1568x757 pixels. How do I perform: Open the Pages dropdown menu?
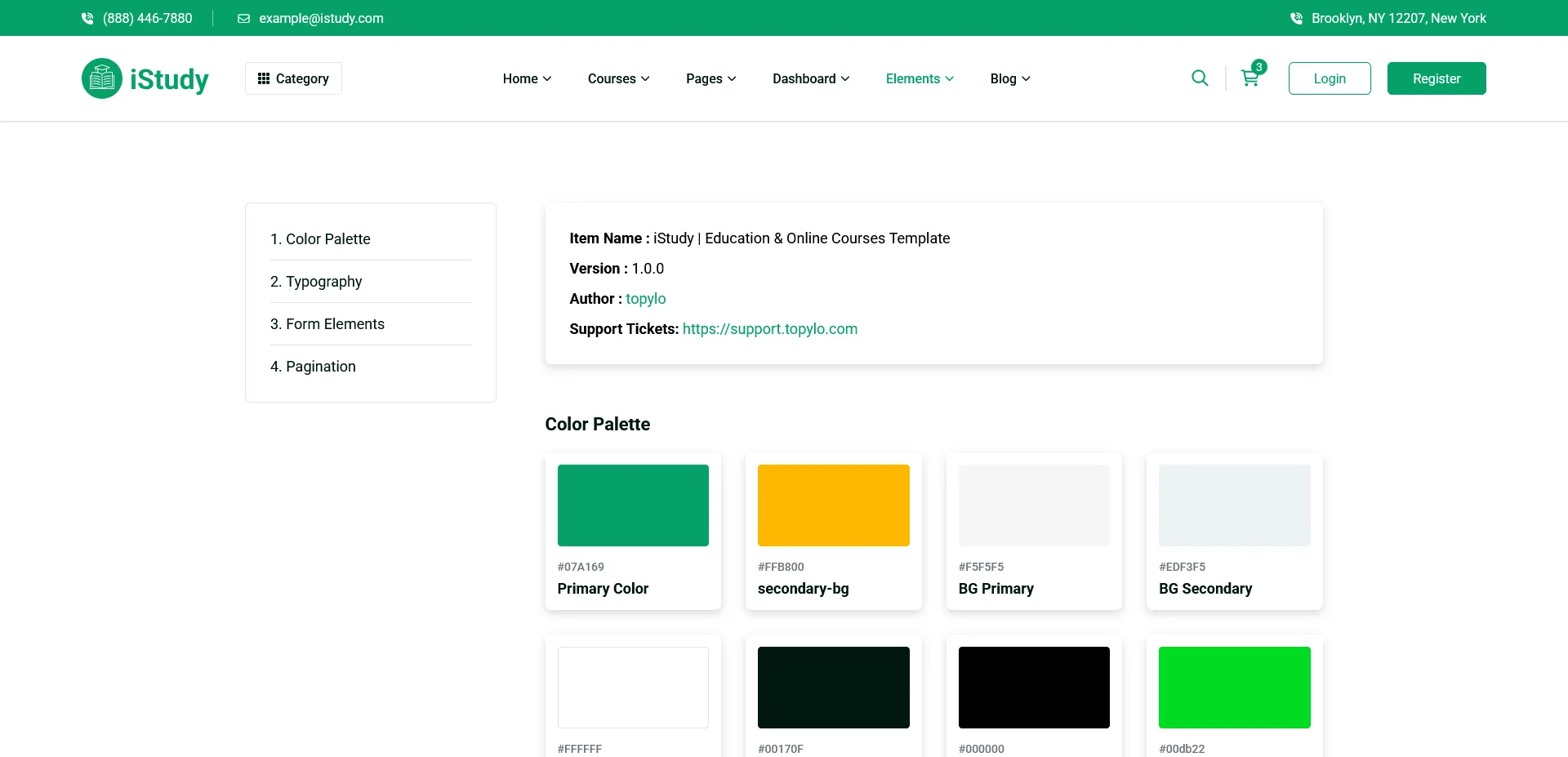tap(710, 78)
